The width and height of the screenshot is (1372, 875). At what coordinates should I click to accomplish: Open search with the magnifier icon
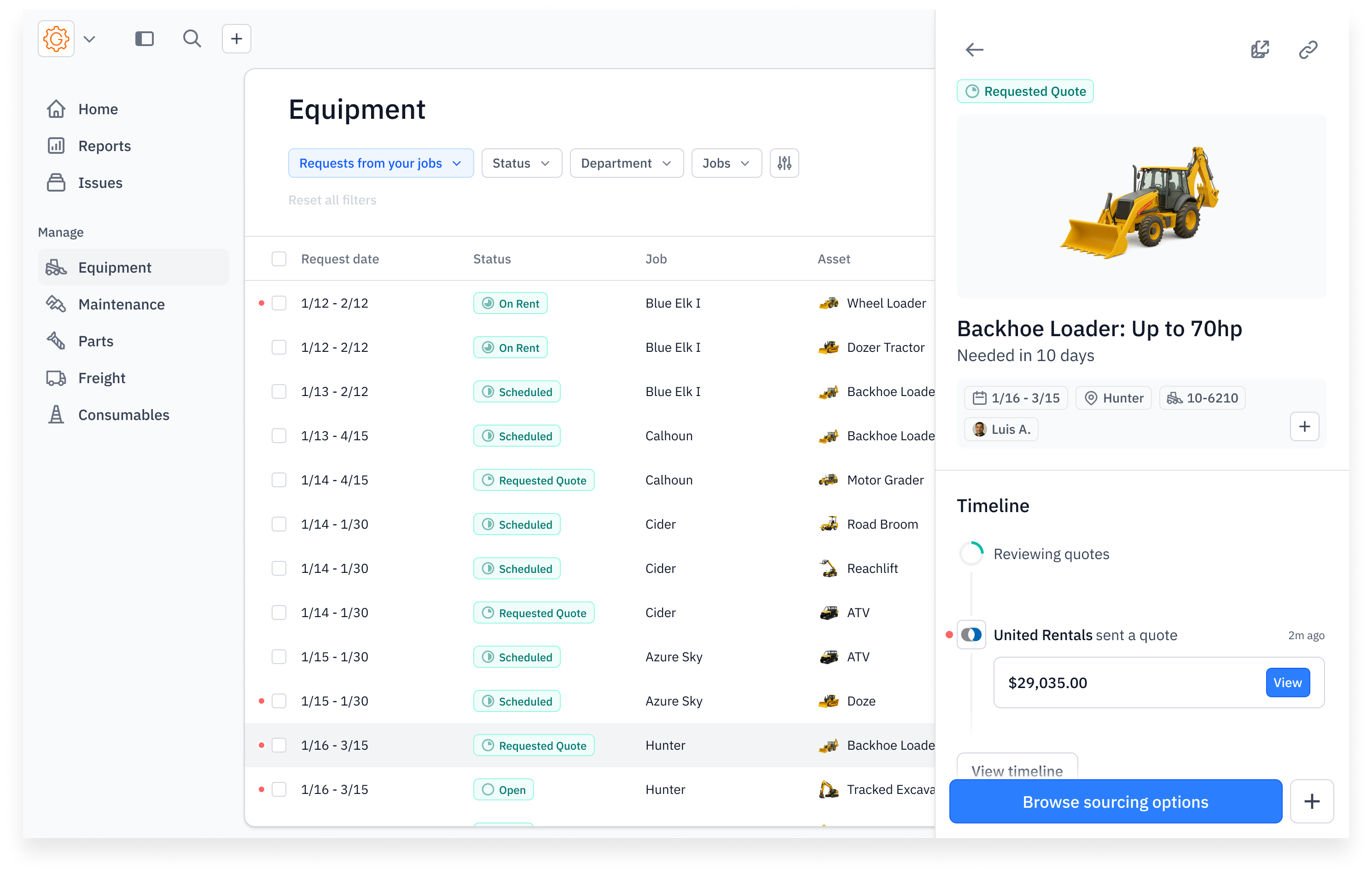[192, 39]
